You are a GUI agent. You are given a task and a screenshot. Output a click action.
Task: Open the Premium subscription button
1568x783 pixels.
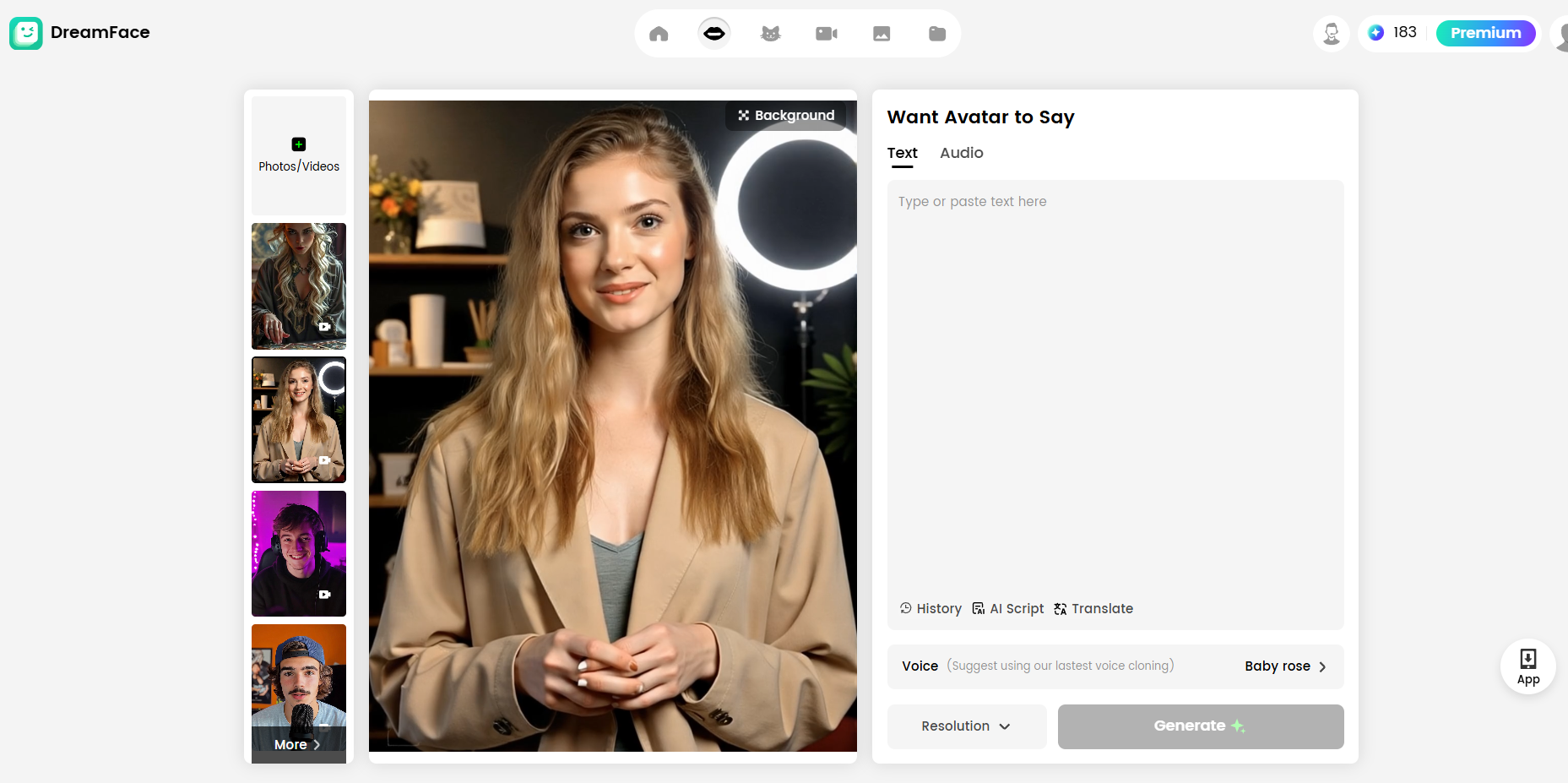pos(1486,33)
